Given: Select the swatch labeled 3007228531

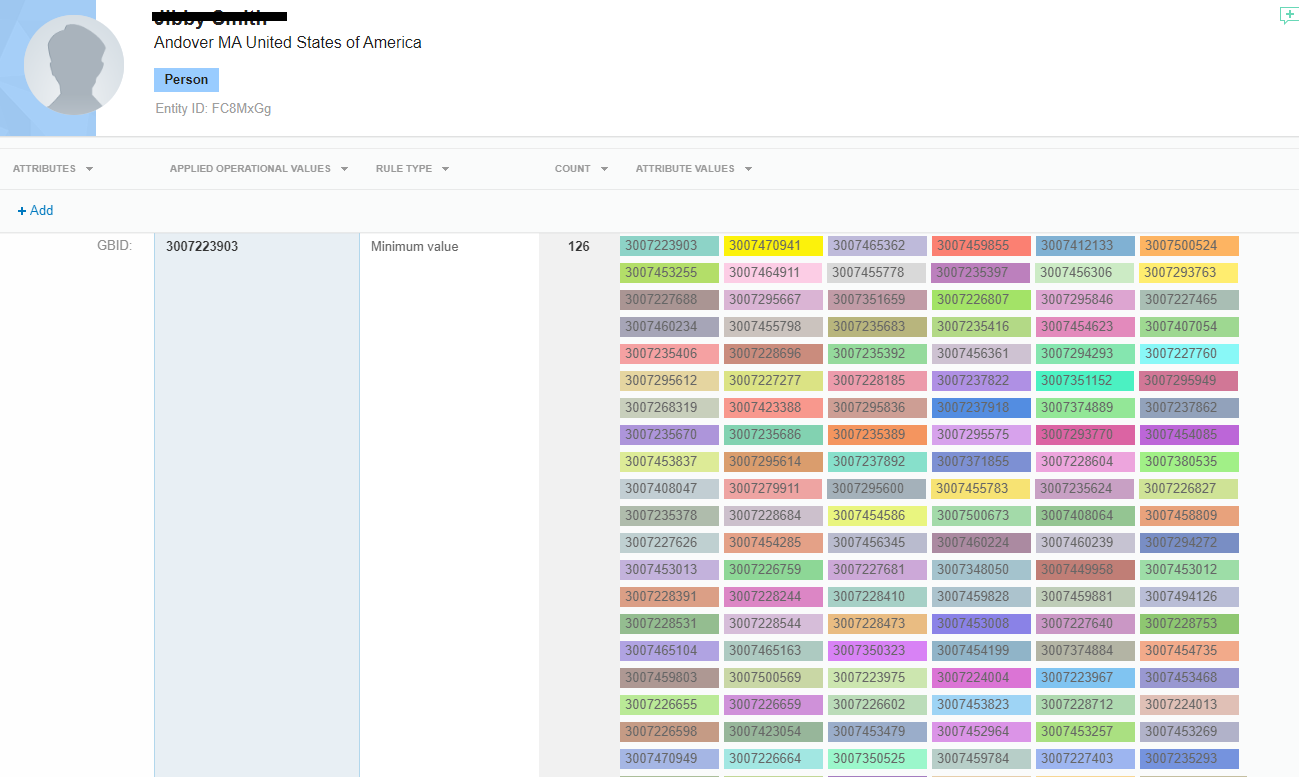Looking at the screenshot, I should 669,624.
